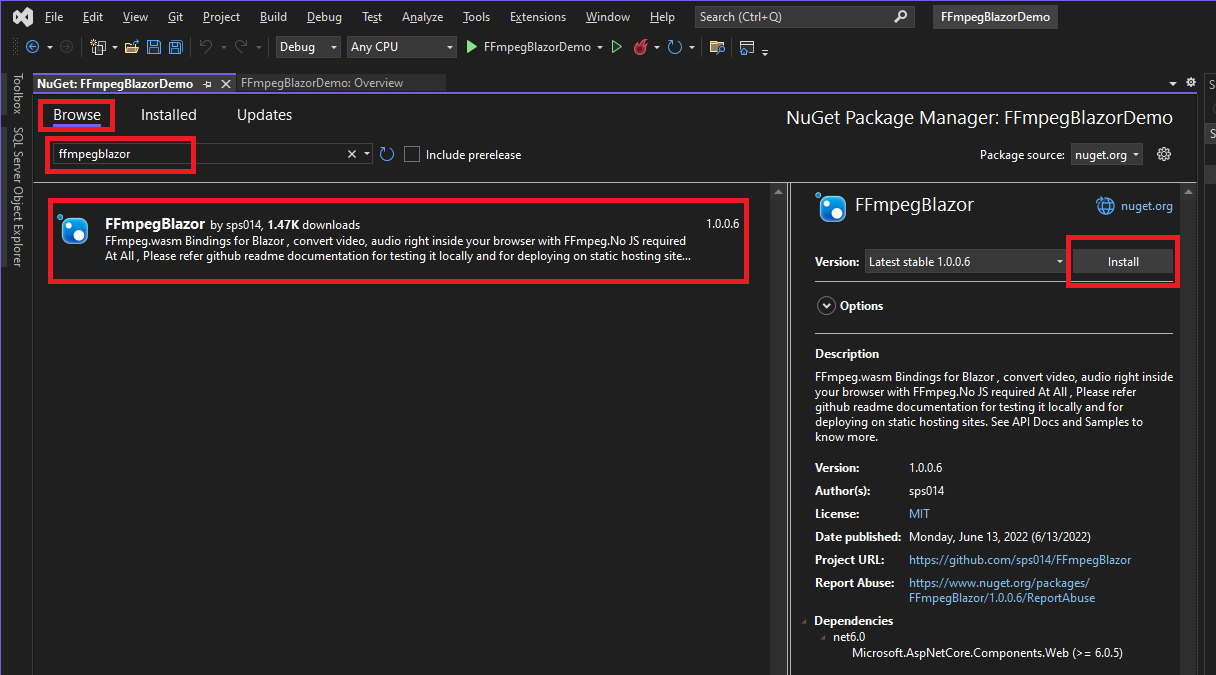Open the Any CPU platform dropdown
Screen dimensions: 1216x675
point(402,47)
